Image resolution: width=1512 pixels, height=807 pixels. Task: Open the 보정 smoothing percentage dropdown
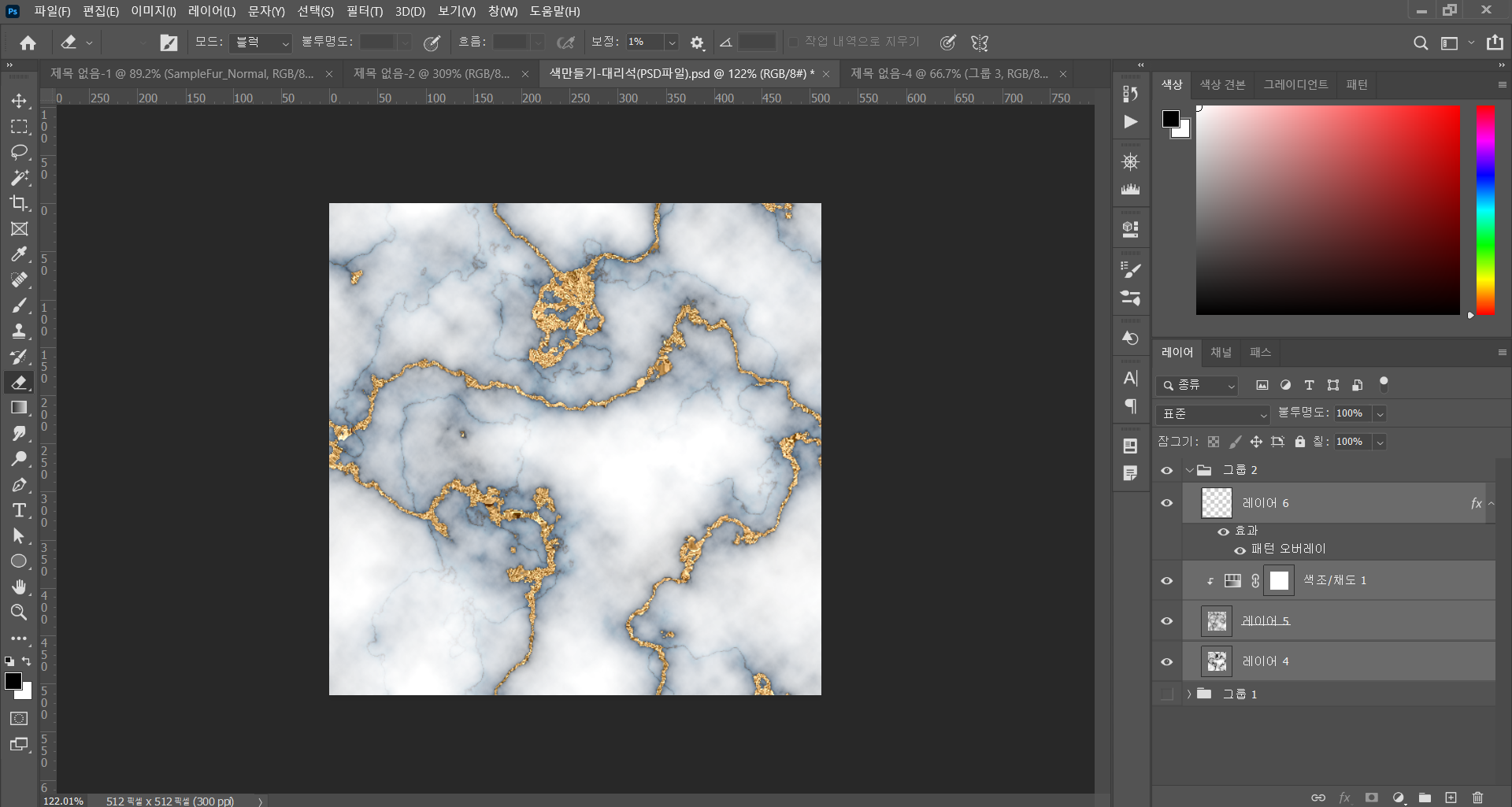(672, 43)
